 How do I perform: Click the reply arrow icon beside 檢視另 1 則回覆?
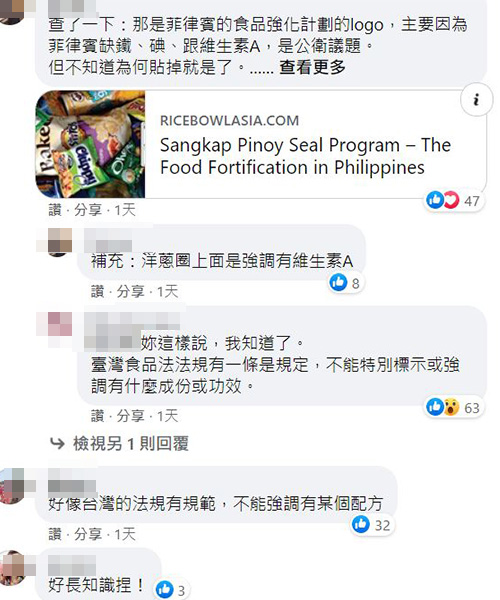pos(57,444)
